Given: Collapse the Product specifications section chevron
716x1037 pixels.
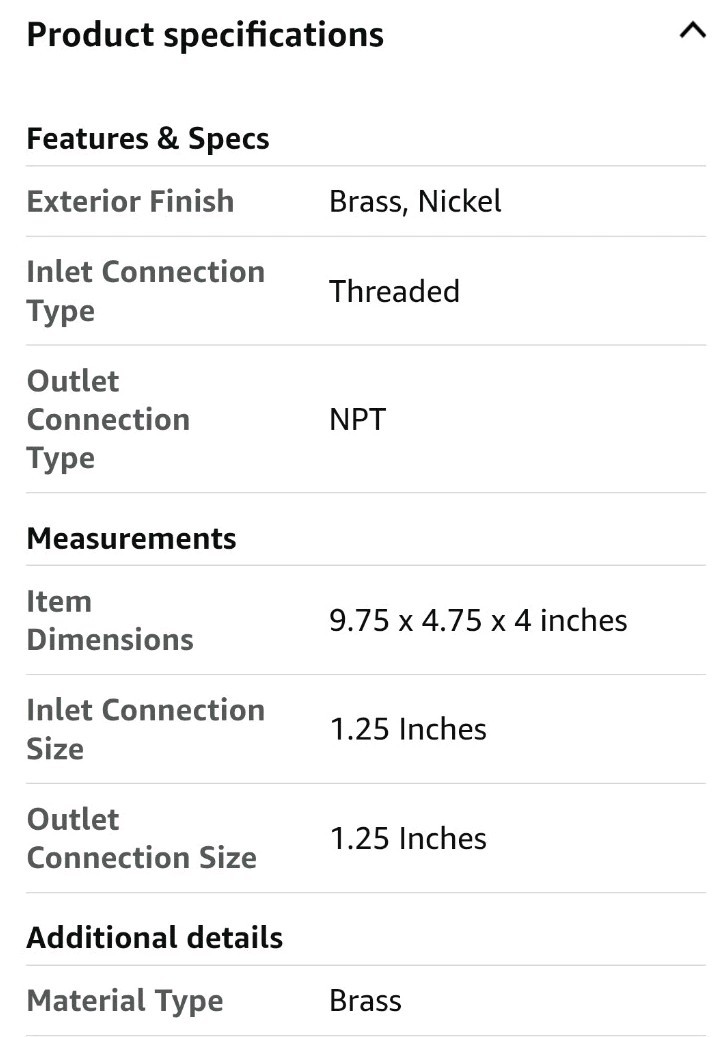Looking at the screenshot, I should coord(692,31).
